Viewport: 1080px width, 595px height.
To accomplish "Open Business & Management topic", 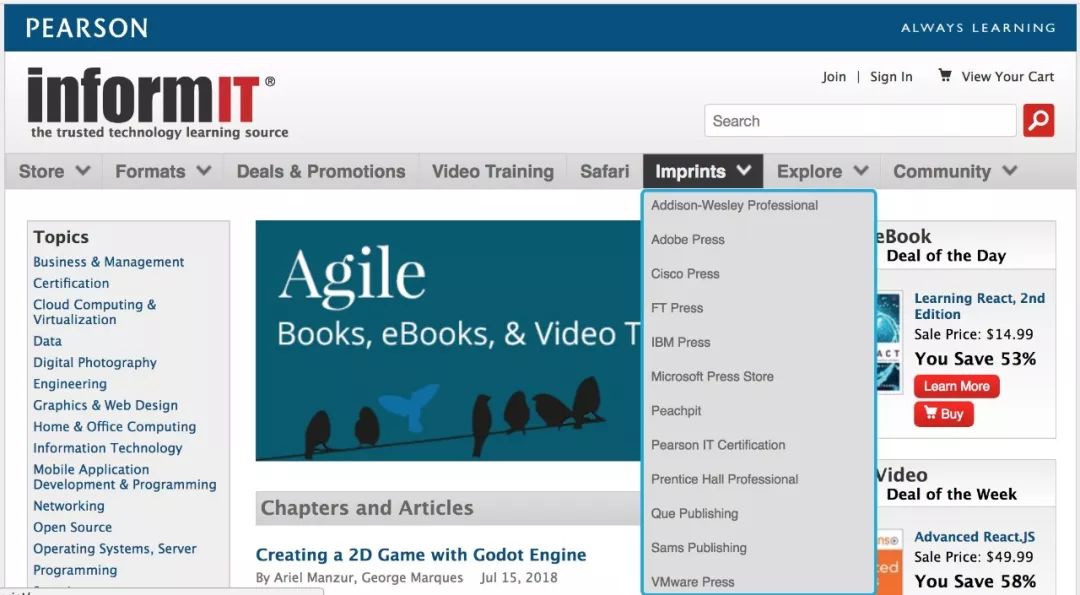I will [x=108, y=262].
